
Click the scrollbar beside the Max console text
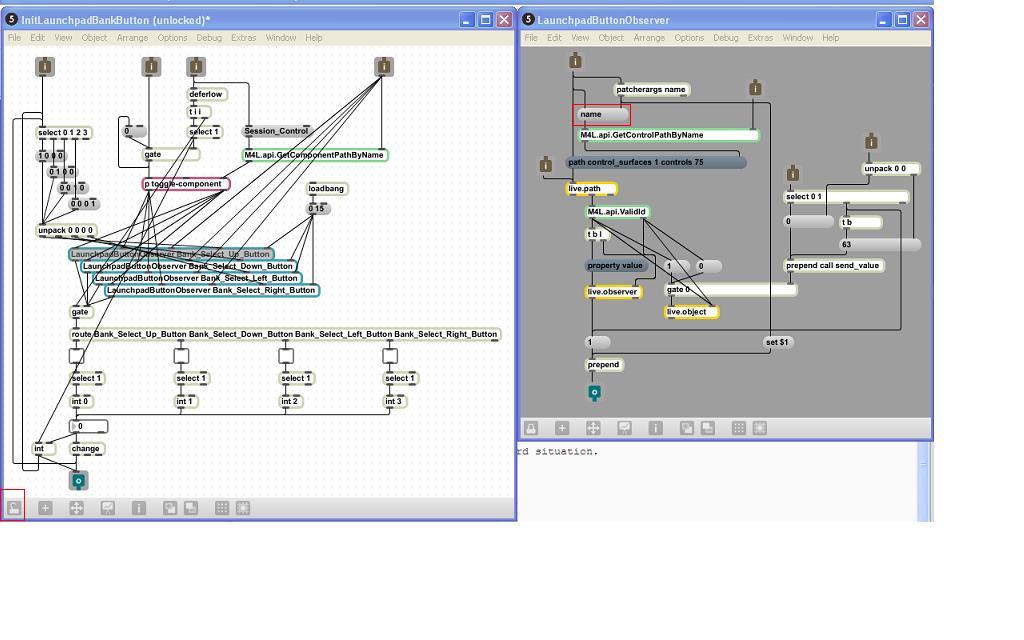pos(923,481)
